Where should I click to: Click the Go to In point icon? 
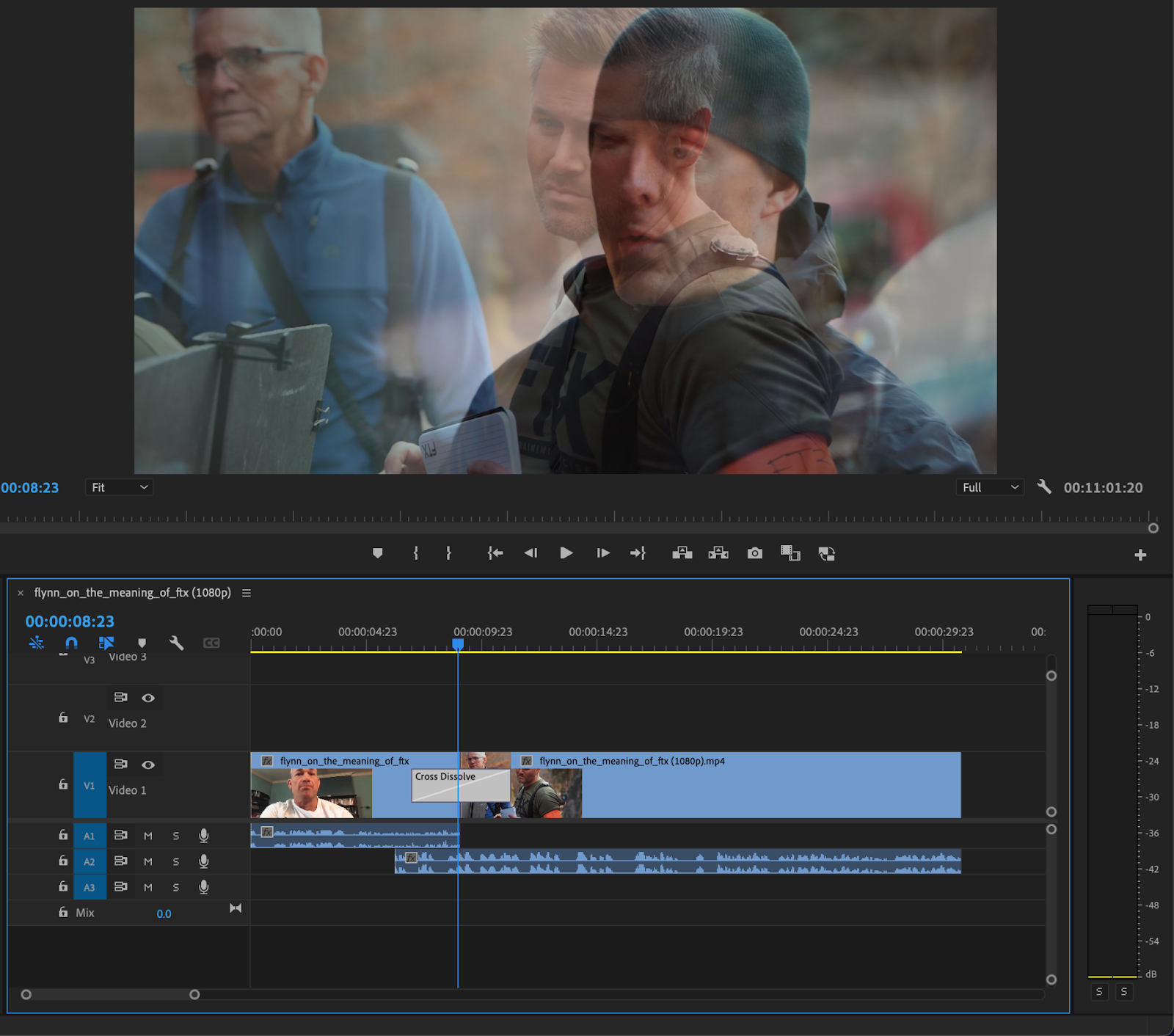495,553
